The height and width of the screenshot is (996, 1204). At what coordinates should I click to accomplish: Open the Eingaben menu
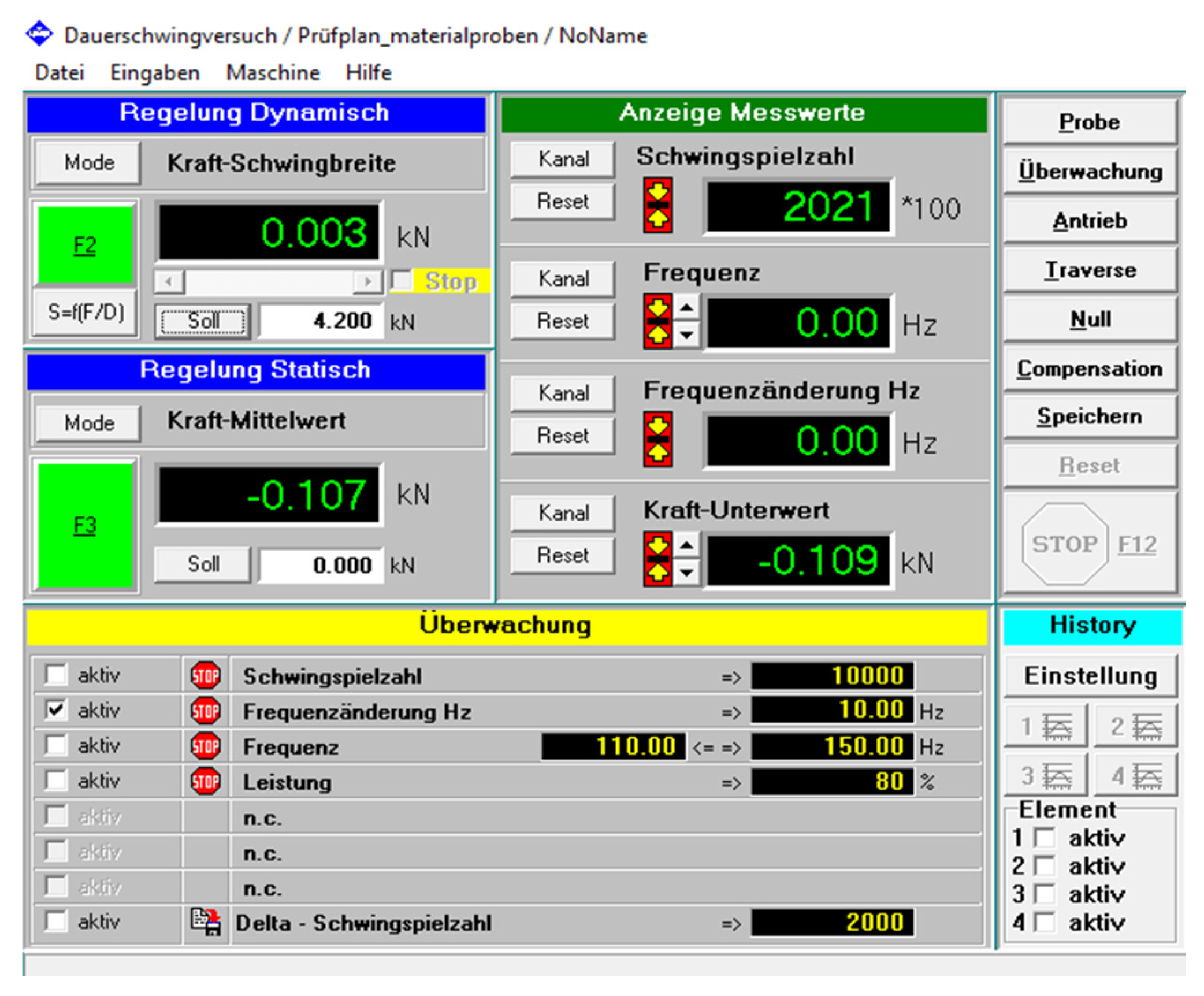tap(155, 73)
